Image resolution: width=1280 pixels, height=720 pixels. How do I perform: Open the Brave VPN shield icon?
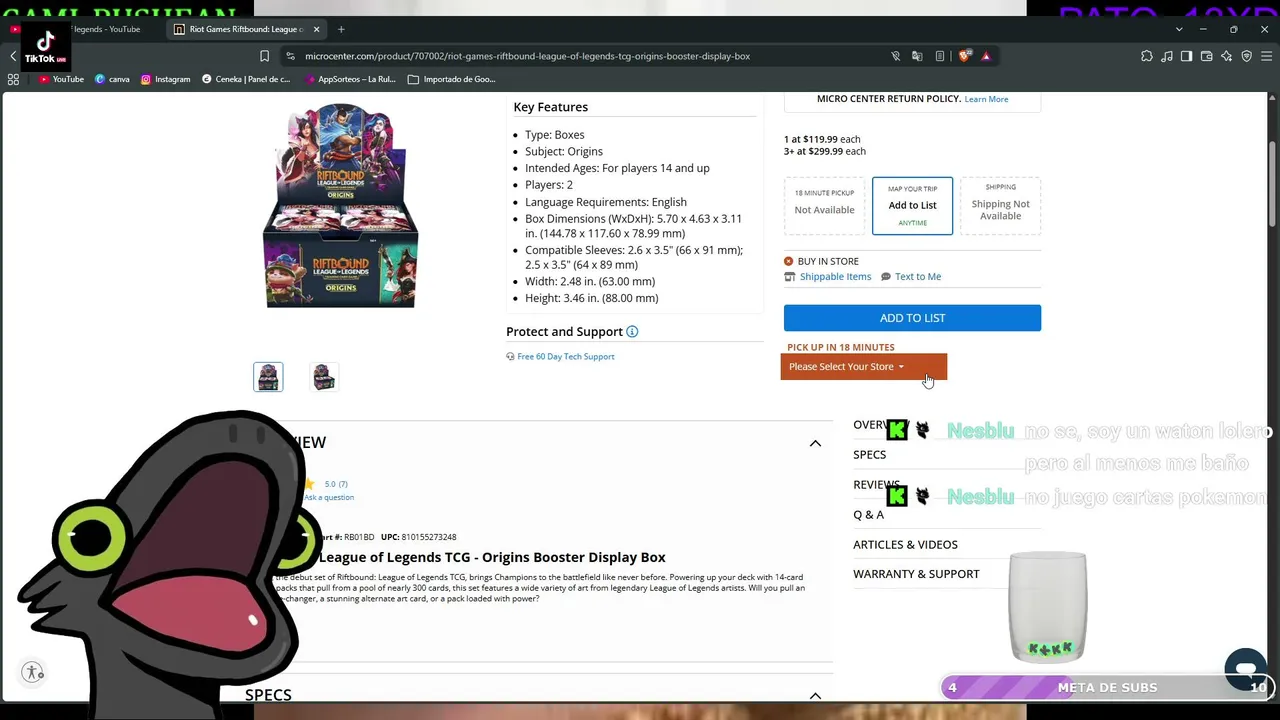[x=1246, y=56]
